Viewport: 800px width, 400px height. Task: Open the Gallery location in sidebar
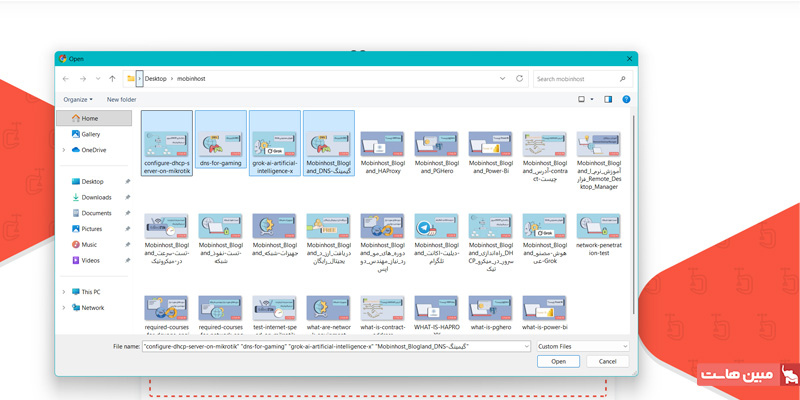[x=90, y=134]
